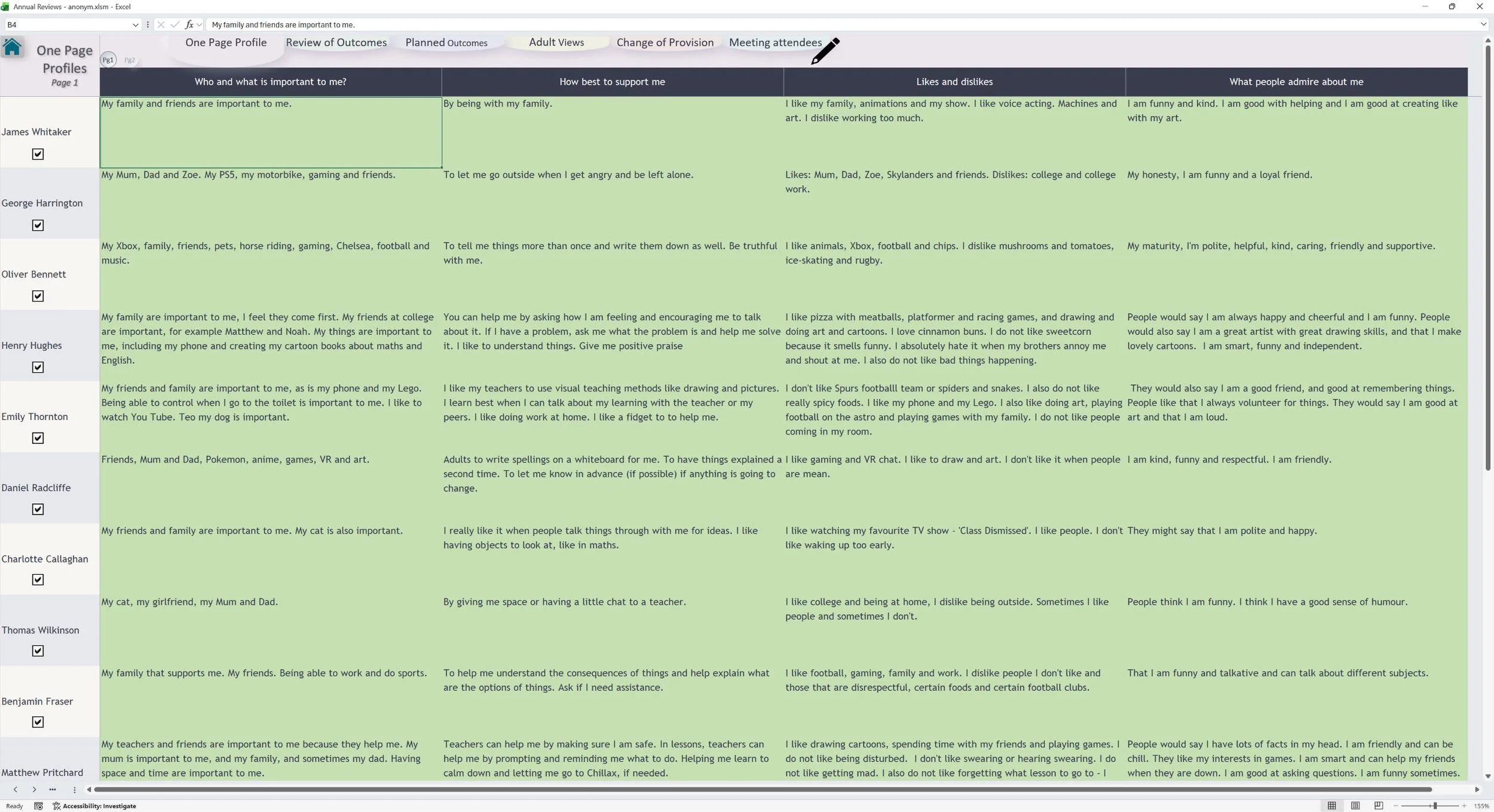The width and height of the screenshot is (1494, 812).
Task: Switch to Page Break Preview icon
Action: point(1379,806)
